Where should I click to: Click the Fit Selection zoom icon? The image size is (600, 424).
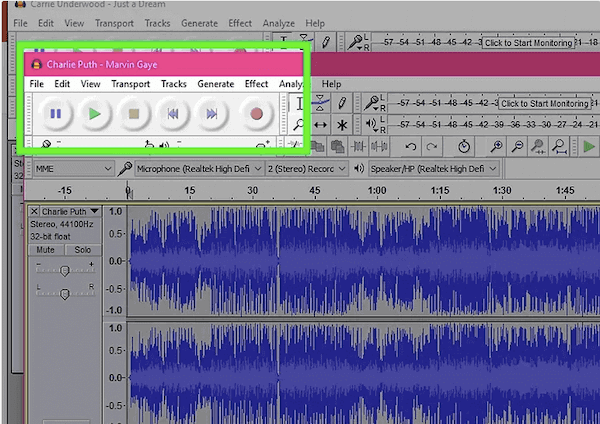538,147
